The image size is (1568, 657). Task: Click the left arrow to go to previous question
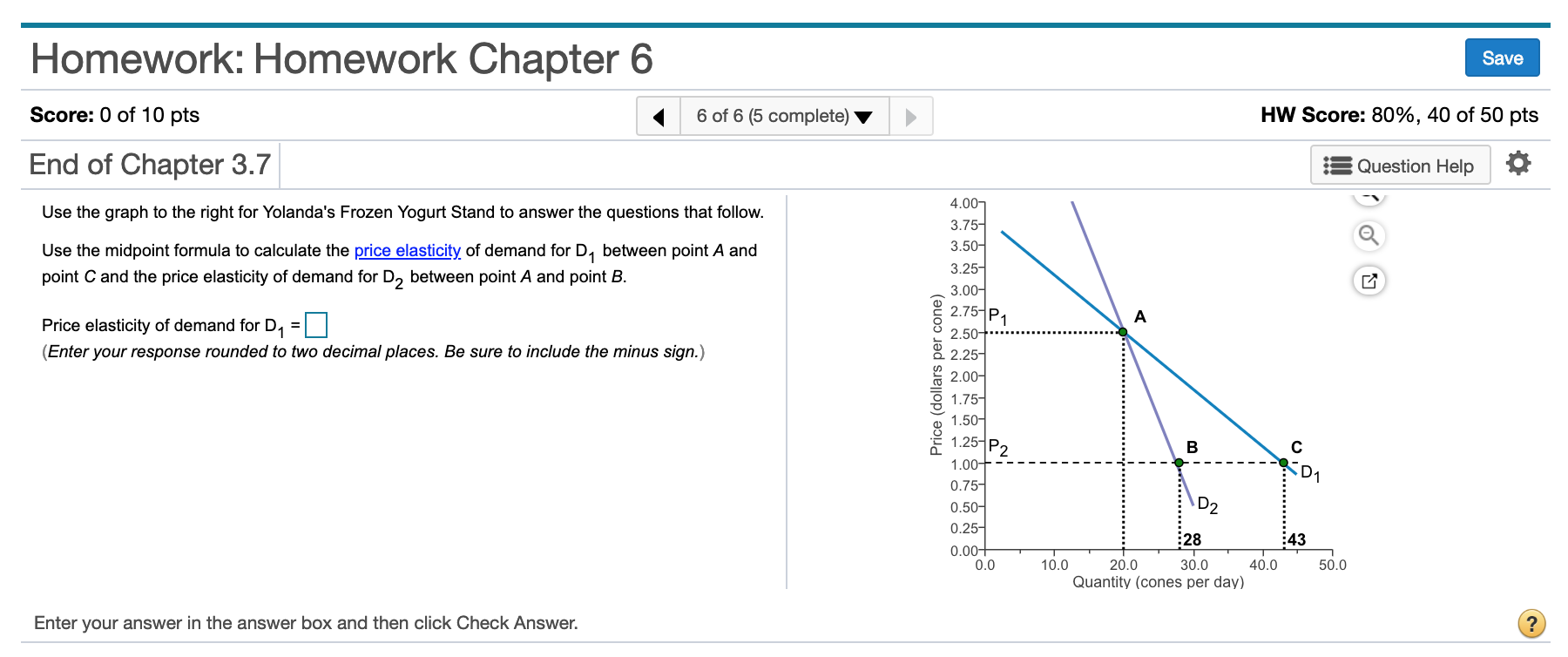(x=659, y=115)
